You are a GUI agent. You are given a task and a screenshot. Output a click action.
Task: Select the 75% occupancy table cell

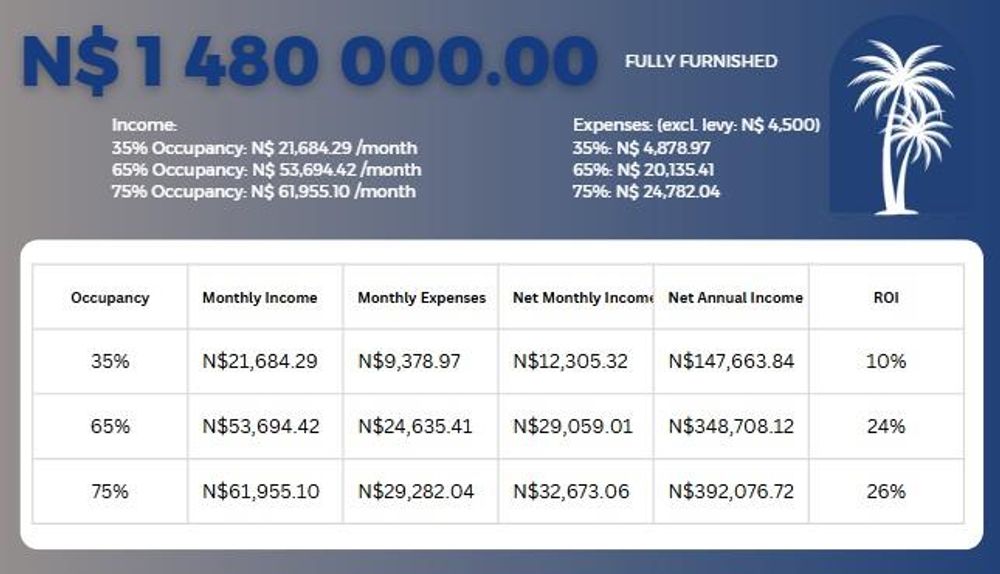[x=110, y=491]
